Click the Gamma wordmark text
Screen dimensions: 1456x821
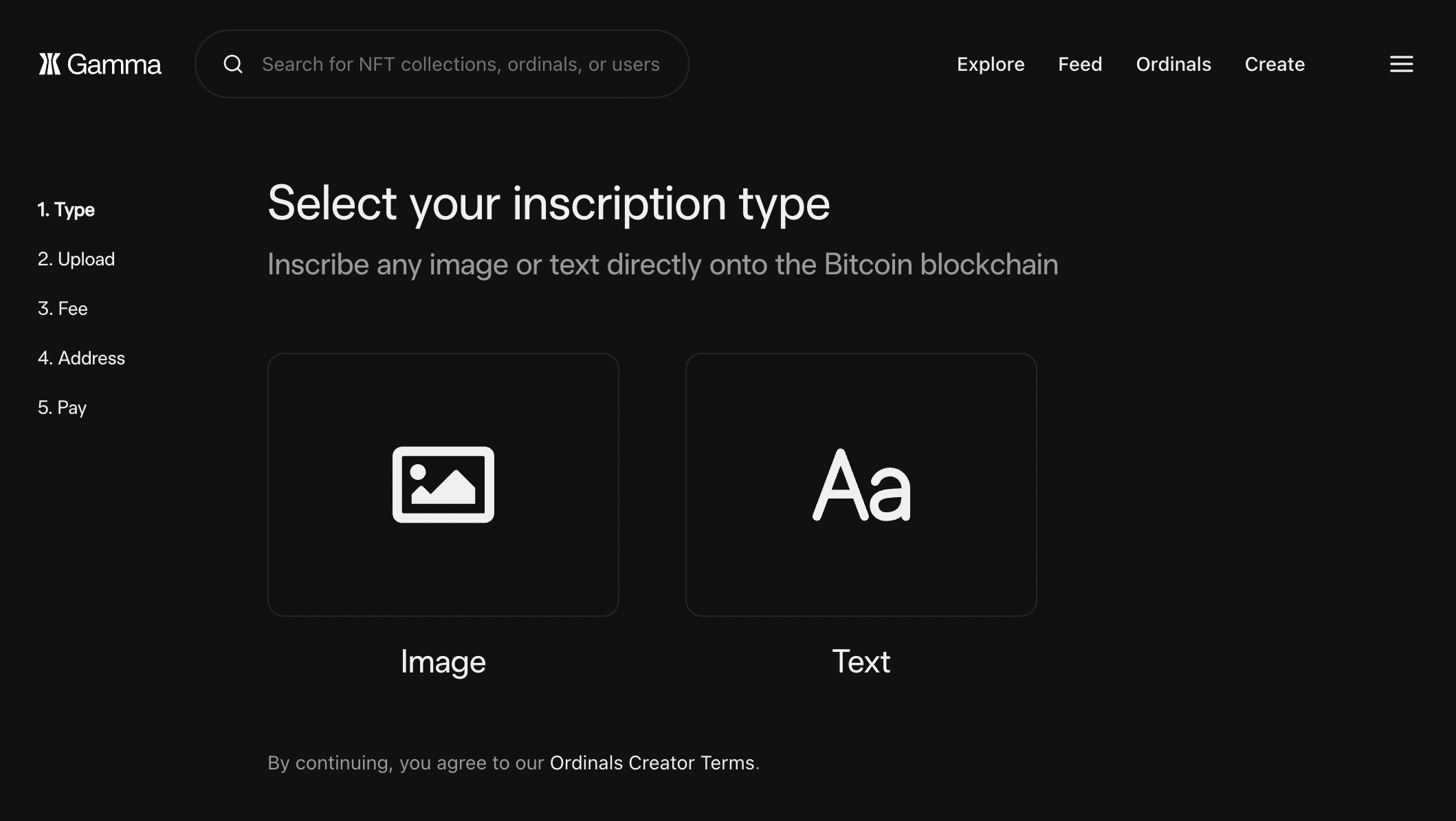(x=114, y=65)
